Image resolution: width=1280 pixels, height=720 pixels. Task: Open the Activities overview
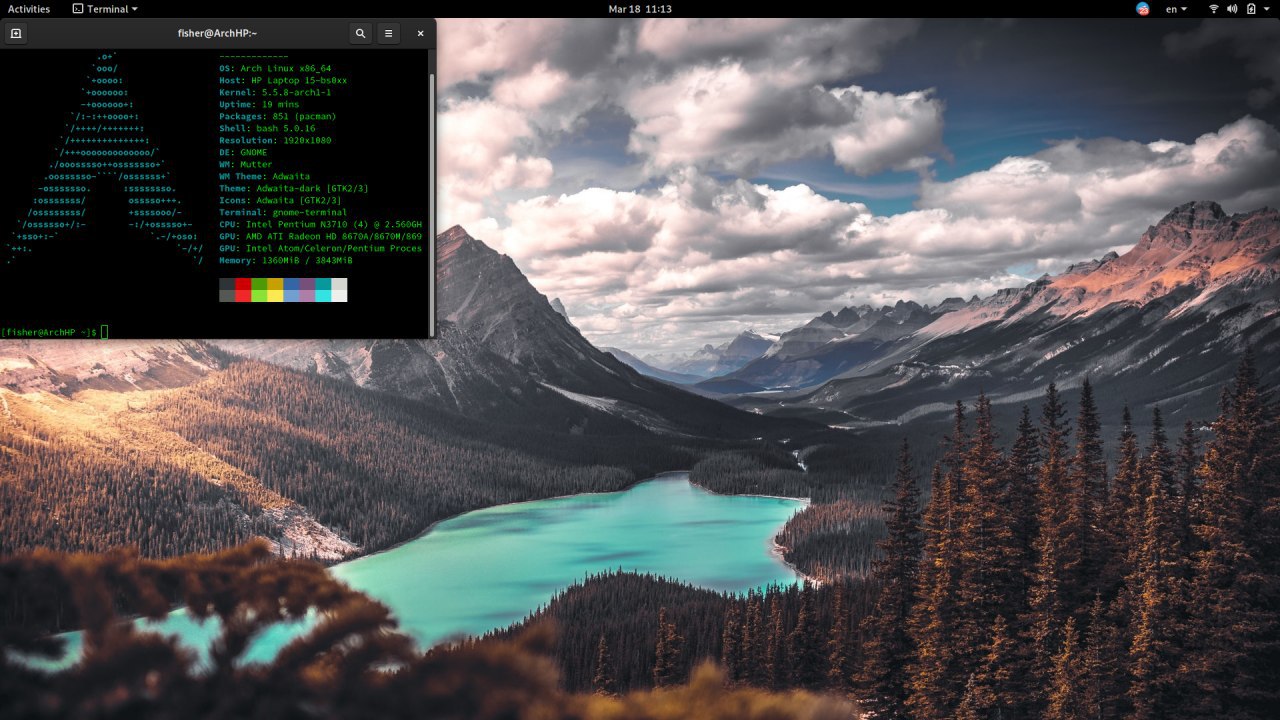point(29,9)
